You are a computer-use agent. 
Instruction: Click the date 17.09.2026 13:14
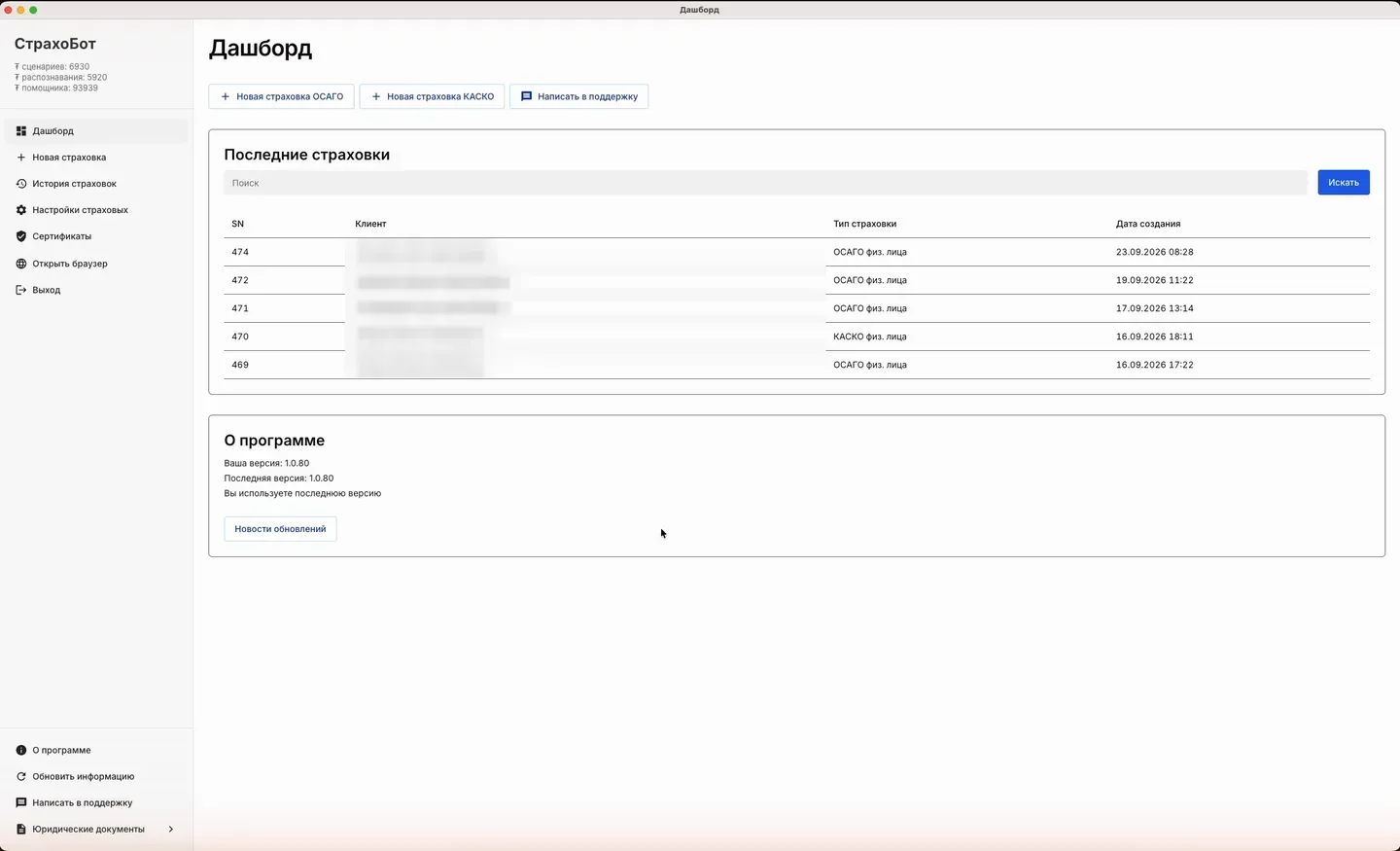click(1155, 309)
